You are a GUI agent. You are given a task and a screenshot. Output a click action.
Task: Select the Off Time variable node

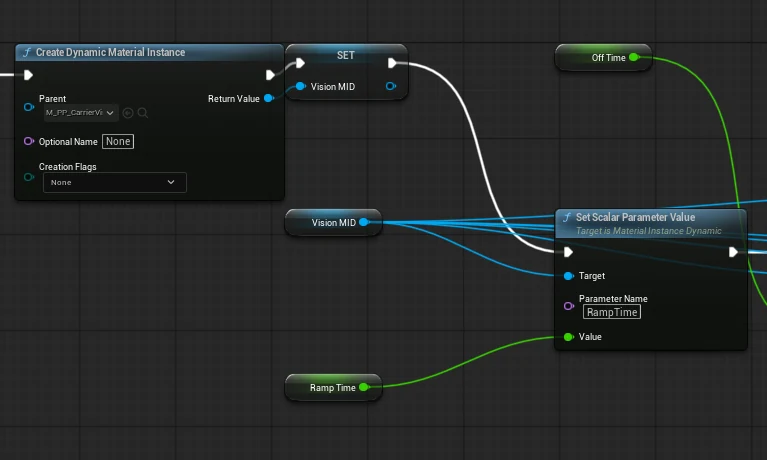click(603, 58)
